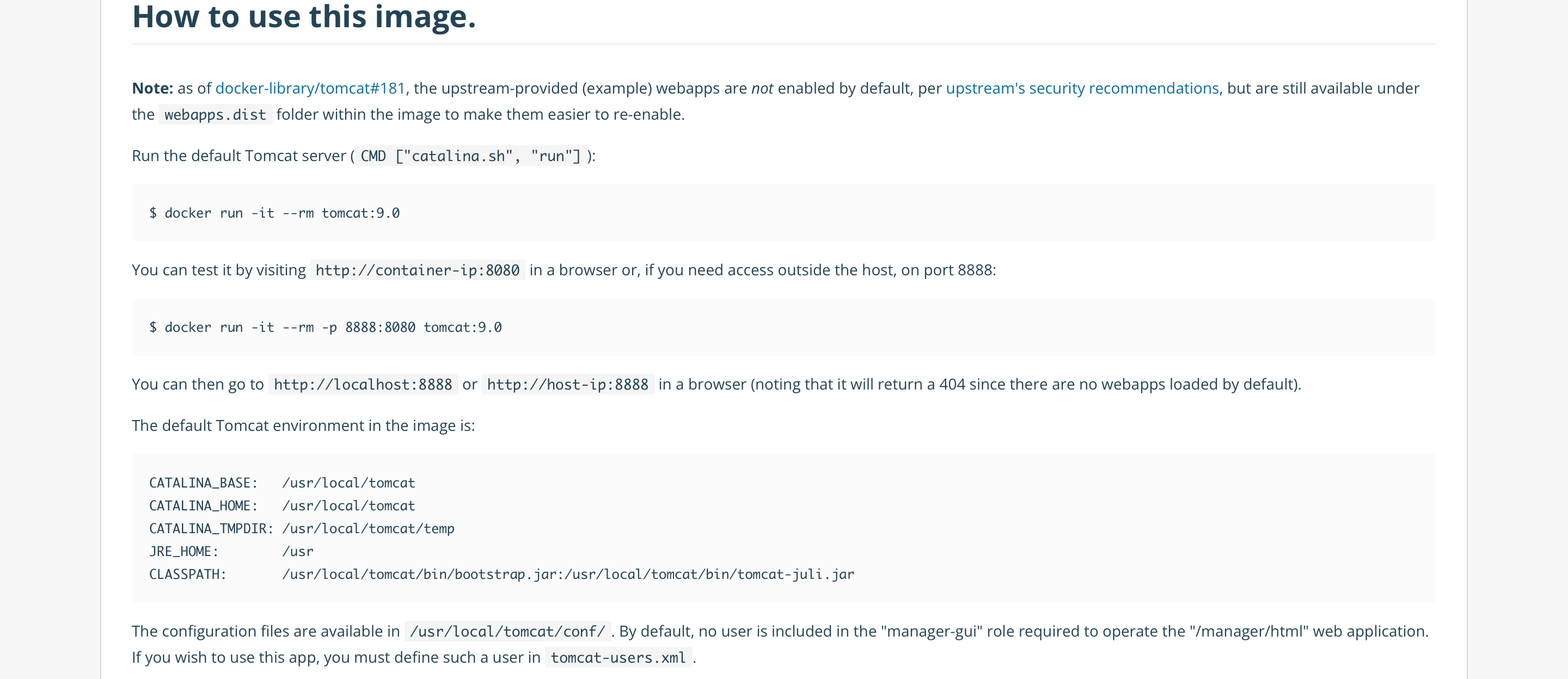1568x679 pixels.
Task: Click the webapps.dist inline code text
Action: [215, 115]
